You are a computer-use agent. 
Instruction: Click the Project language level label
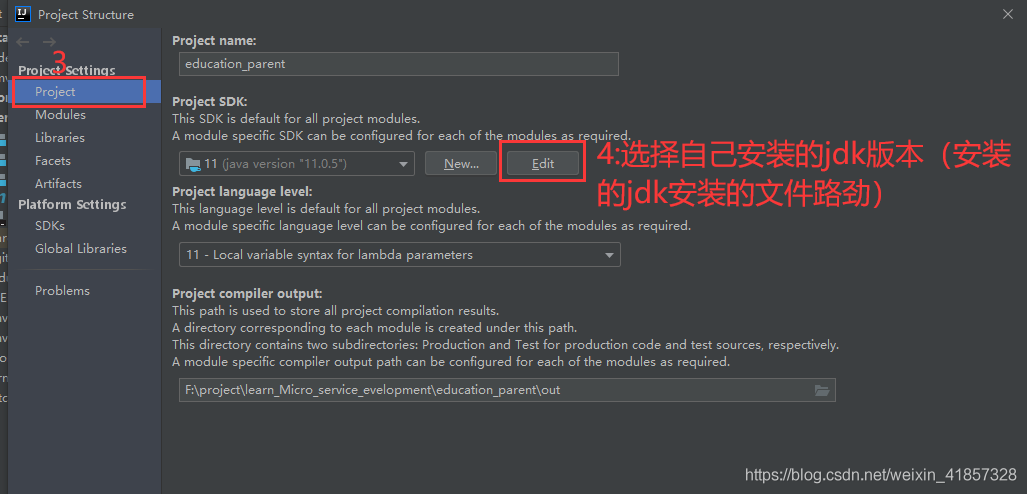coord(242,192)
